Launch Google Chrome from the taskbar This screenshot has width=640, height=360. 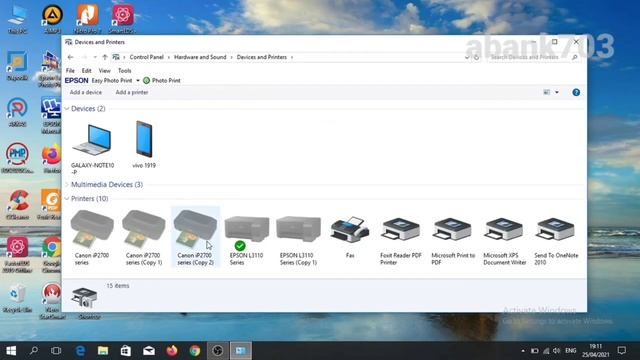pos(195,351)
